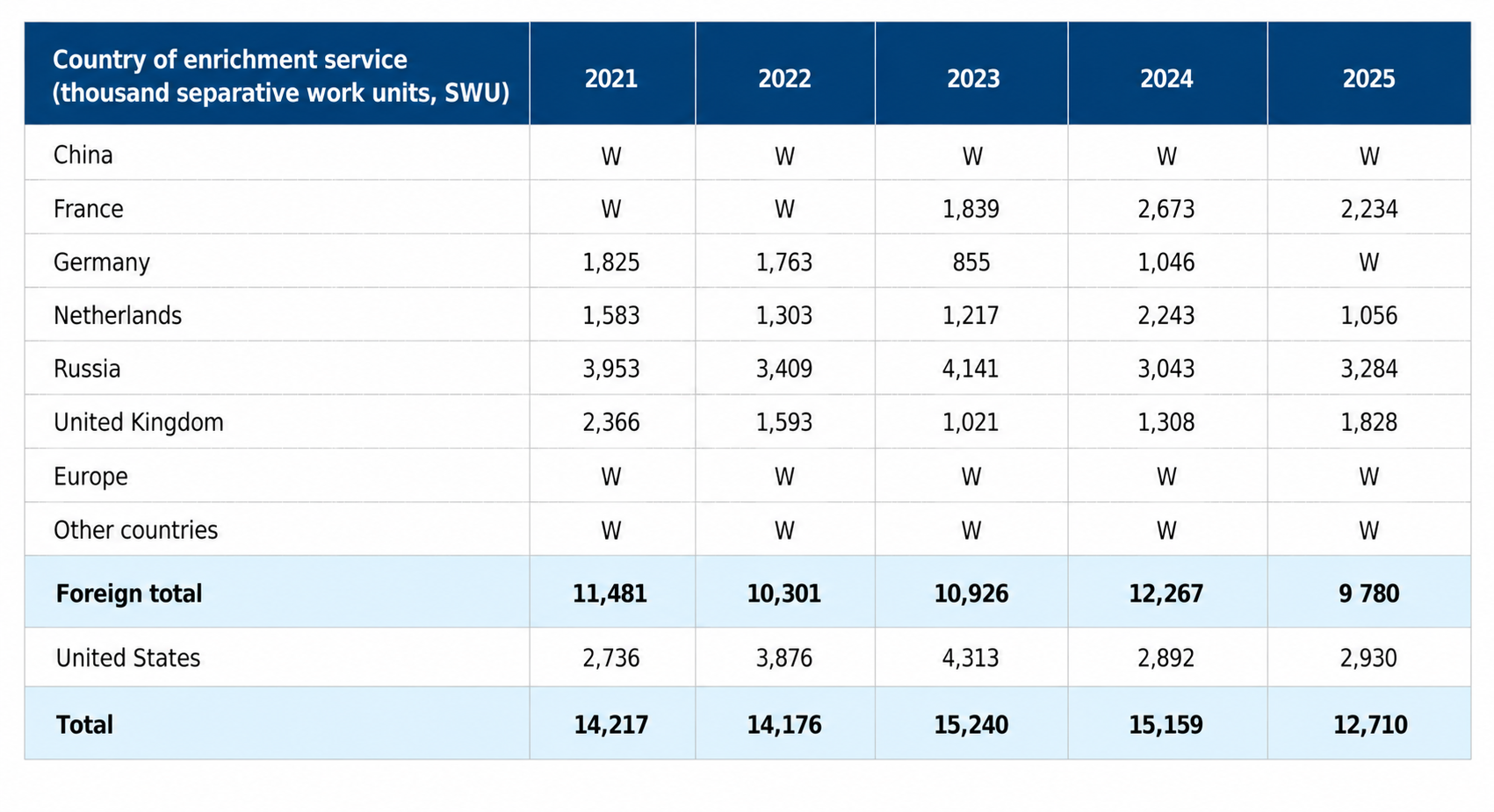The image size is (1494, 812).
Task: Select the Germany row label
Action: (x=102, y=262)
